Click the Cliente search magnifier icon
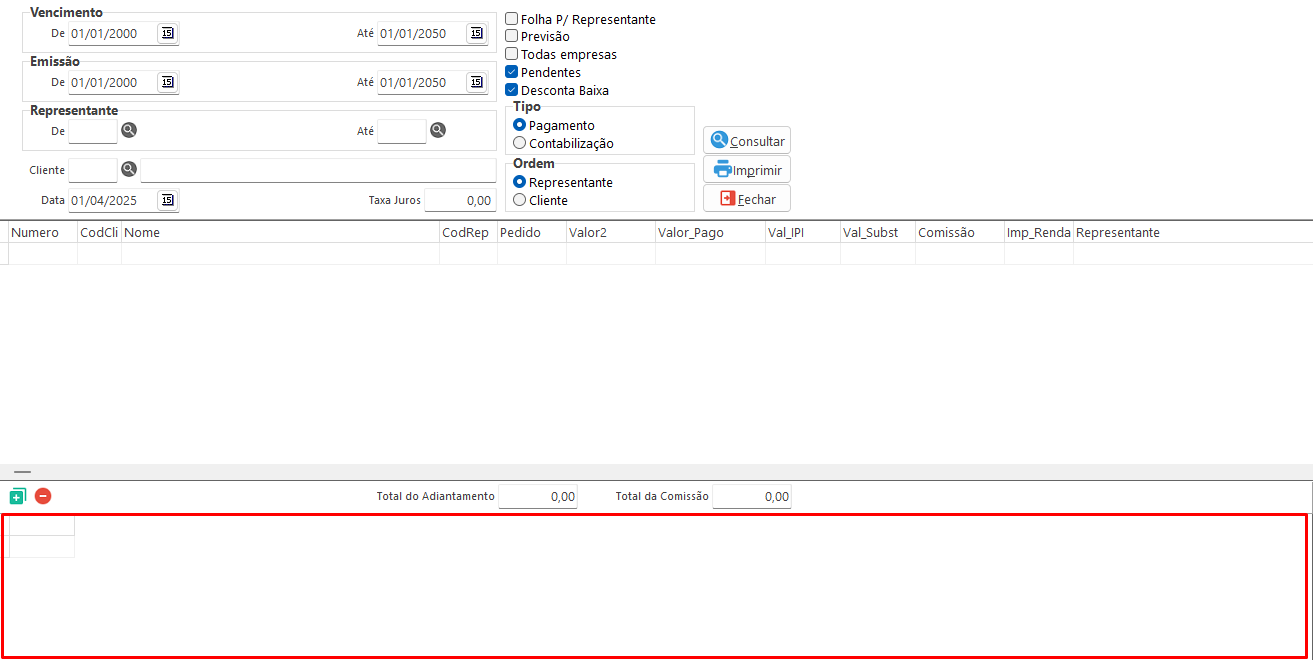This screenshot has width=1313, height=660. tap(129, 170)
